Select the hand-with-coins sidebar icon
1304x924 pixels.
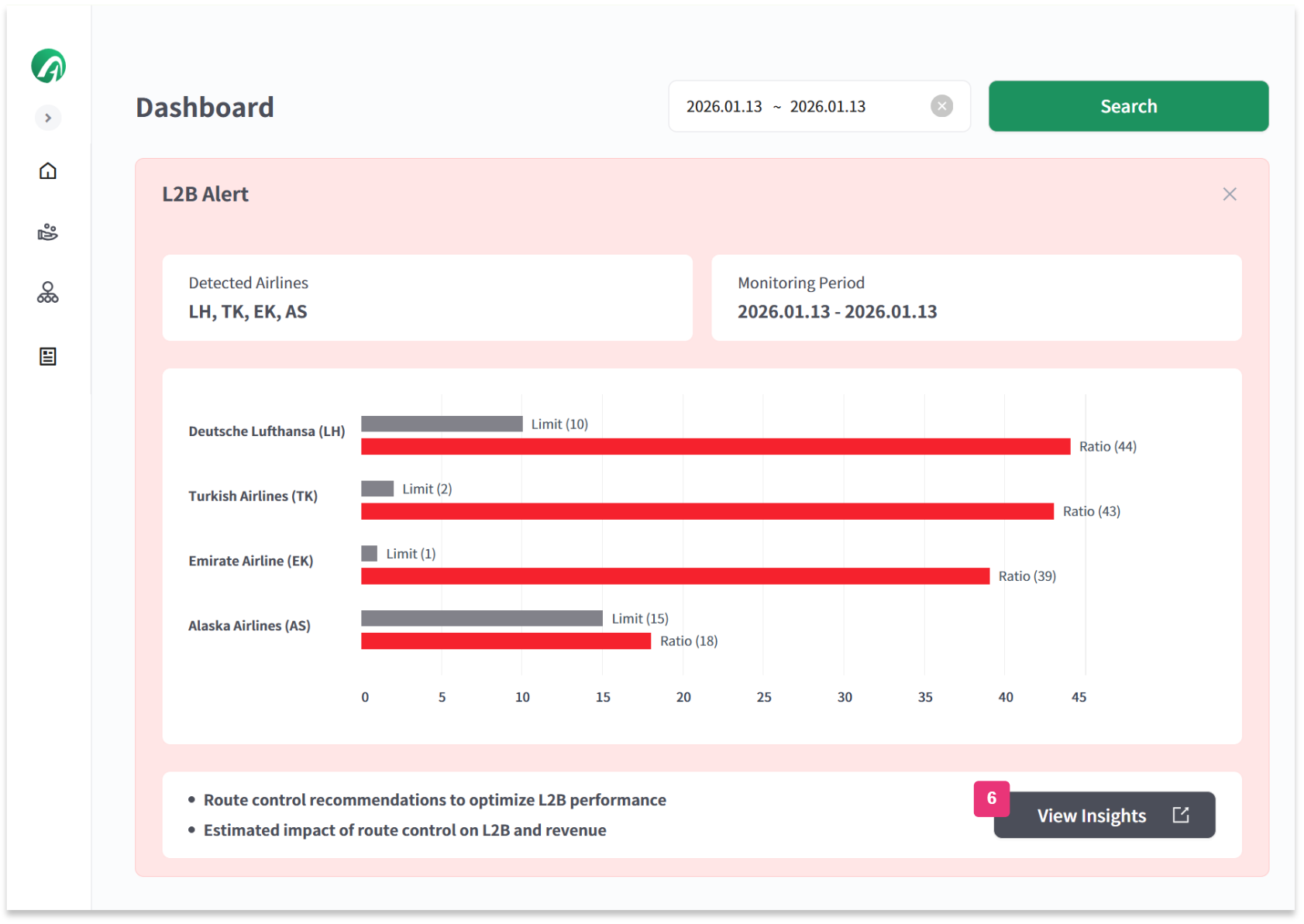pos(48,232)
